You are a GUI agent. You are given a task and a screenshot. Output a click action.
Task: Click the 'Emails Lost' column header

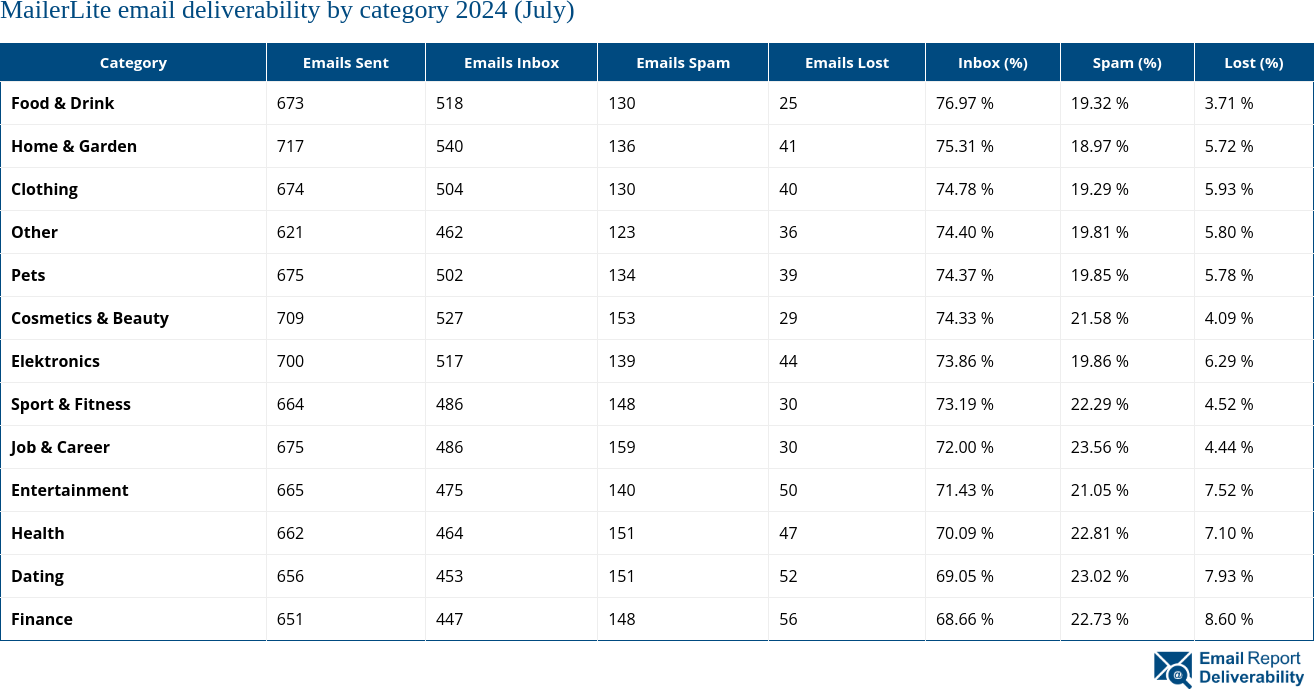847,62
